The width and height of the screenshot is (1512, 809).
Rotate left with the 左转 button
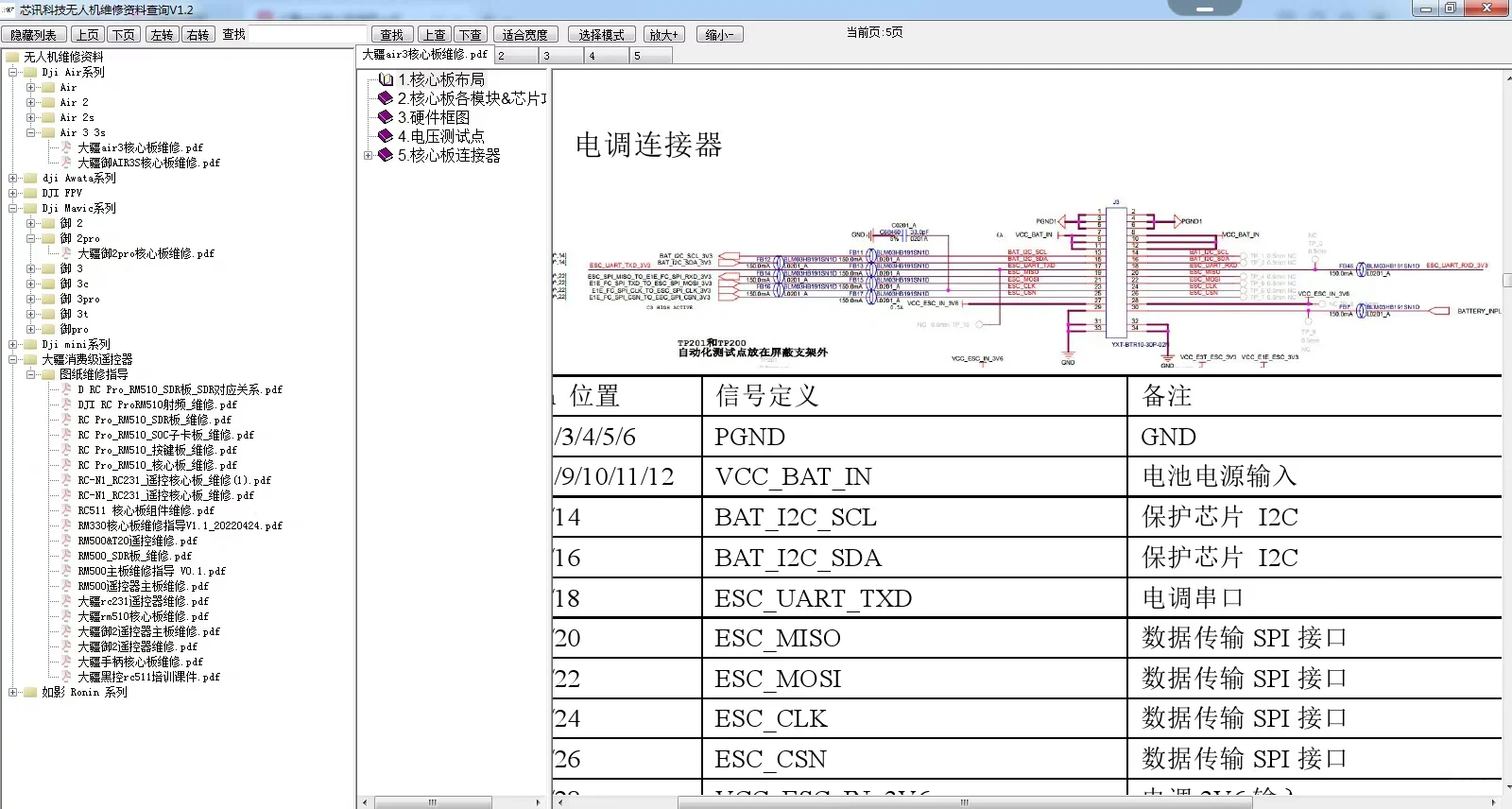162,34
